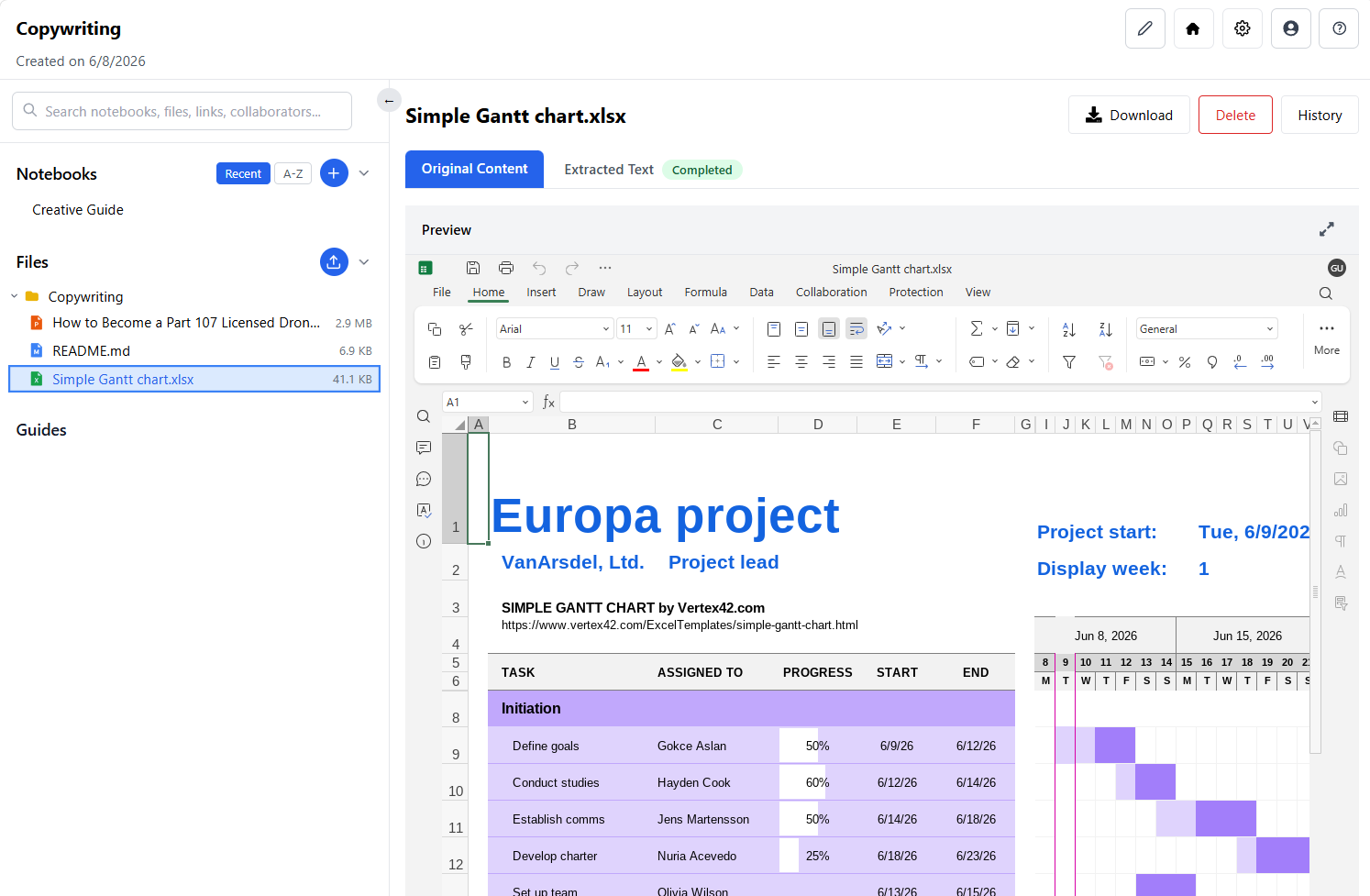
Task: Toggle strikethrough formatting
Action: point(579,362)
